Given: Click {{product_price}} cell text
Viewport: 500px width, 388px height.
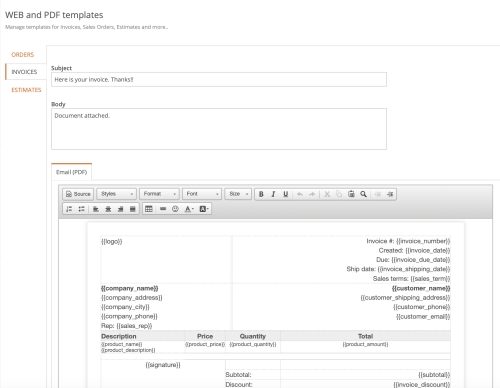Looking at the screenshot, I should point(205,344).
